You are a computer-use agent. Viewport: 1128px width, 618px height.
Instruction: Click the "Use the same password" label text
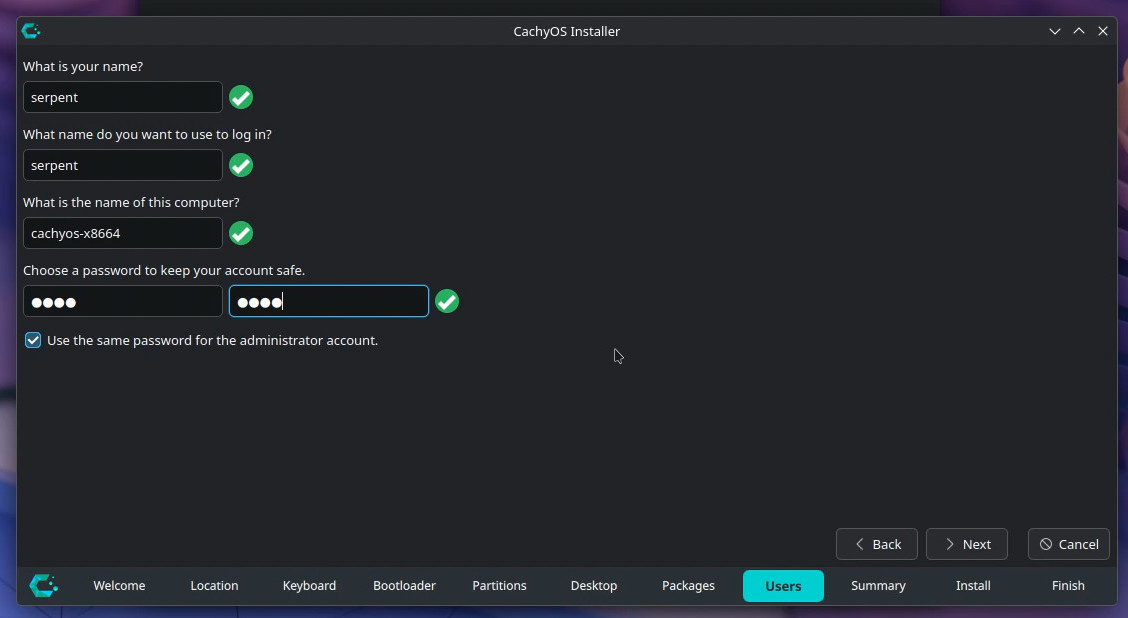pyautogui.click(x=212, y=340)
